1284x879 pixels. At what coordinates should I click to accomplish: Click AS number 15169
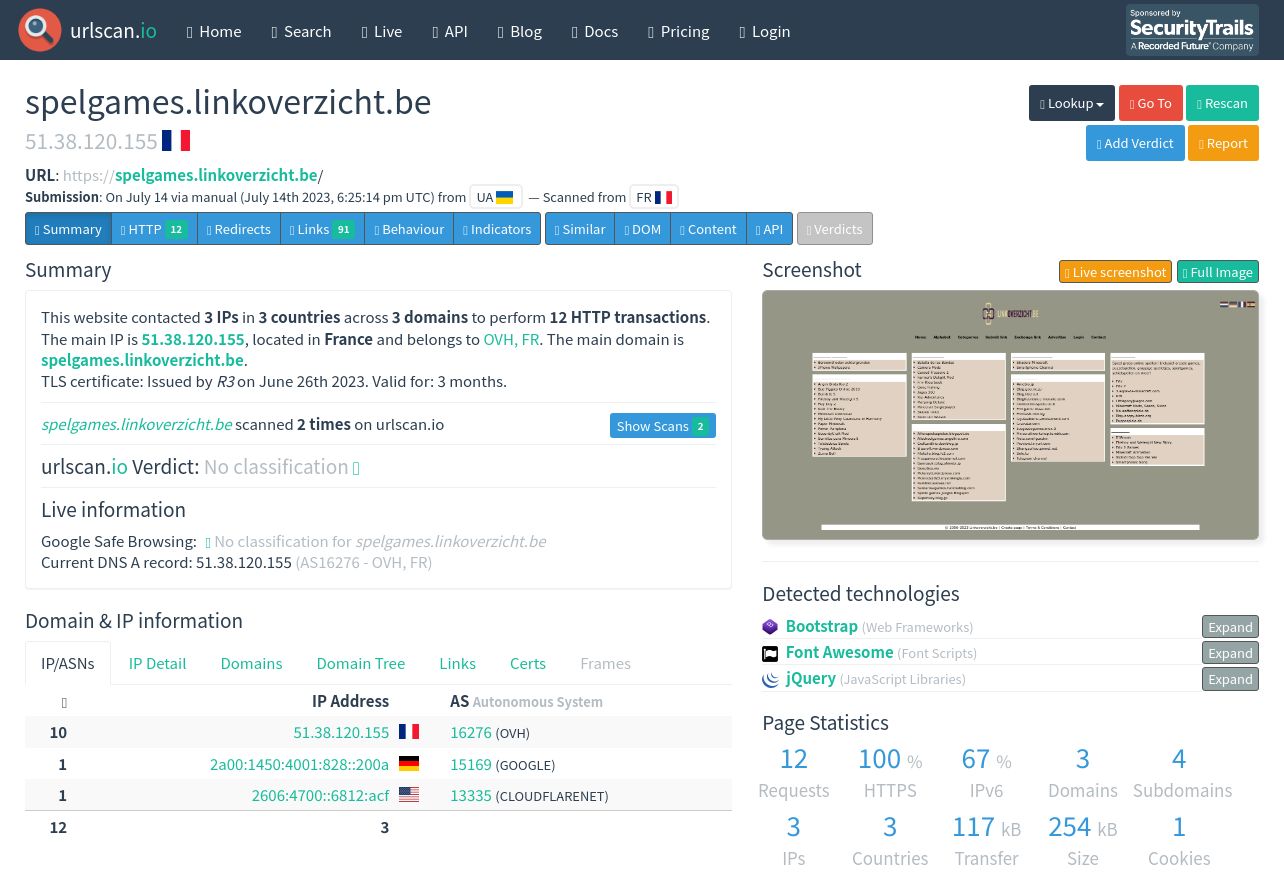coord(471,764)
